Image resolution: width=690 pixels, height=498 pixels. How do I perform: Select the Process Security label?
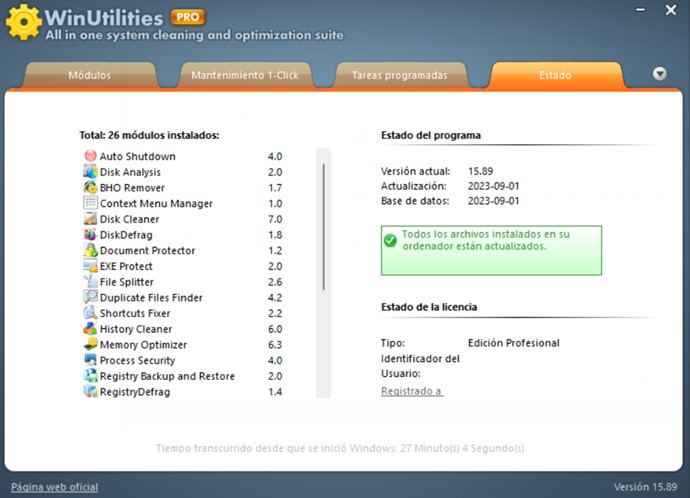[x=137, y=360]
